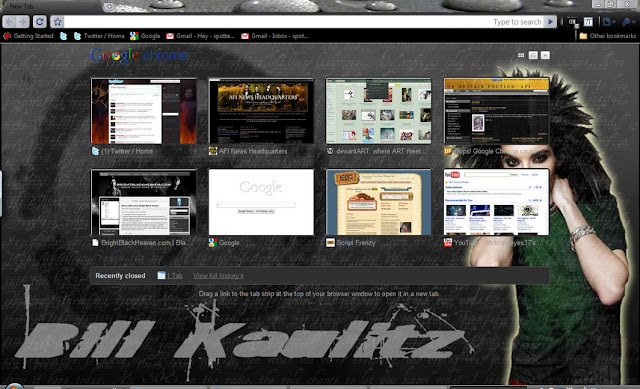The height and width of the screenshot is (389, 640).
Task: Open Twitter / Home thumbnail
Action: click(x=144, y=111)
